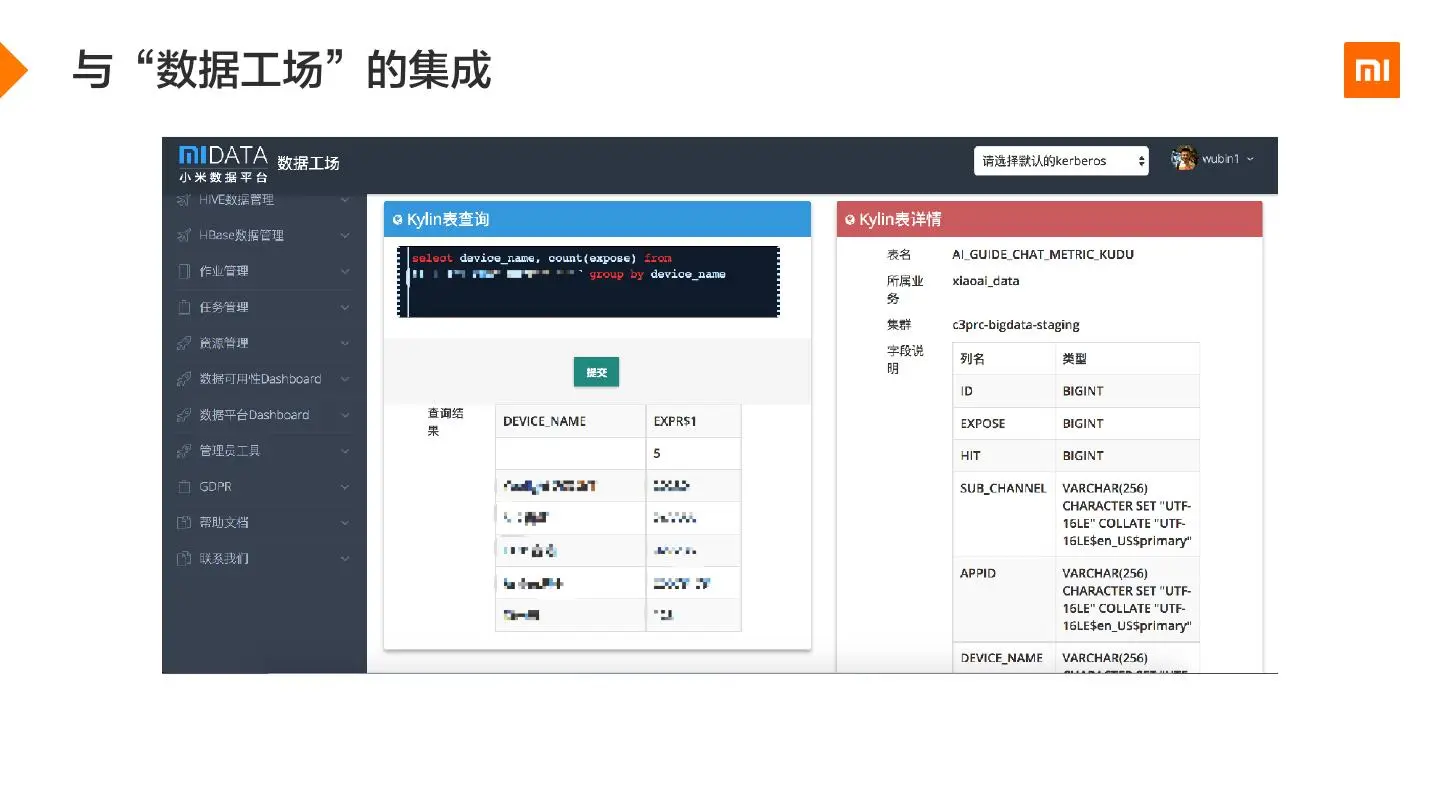
Task: Open the 请选择默认的kerberos dropdown
Action: 1061,161
